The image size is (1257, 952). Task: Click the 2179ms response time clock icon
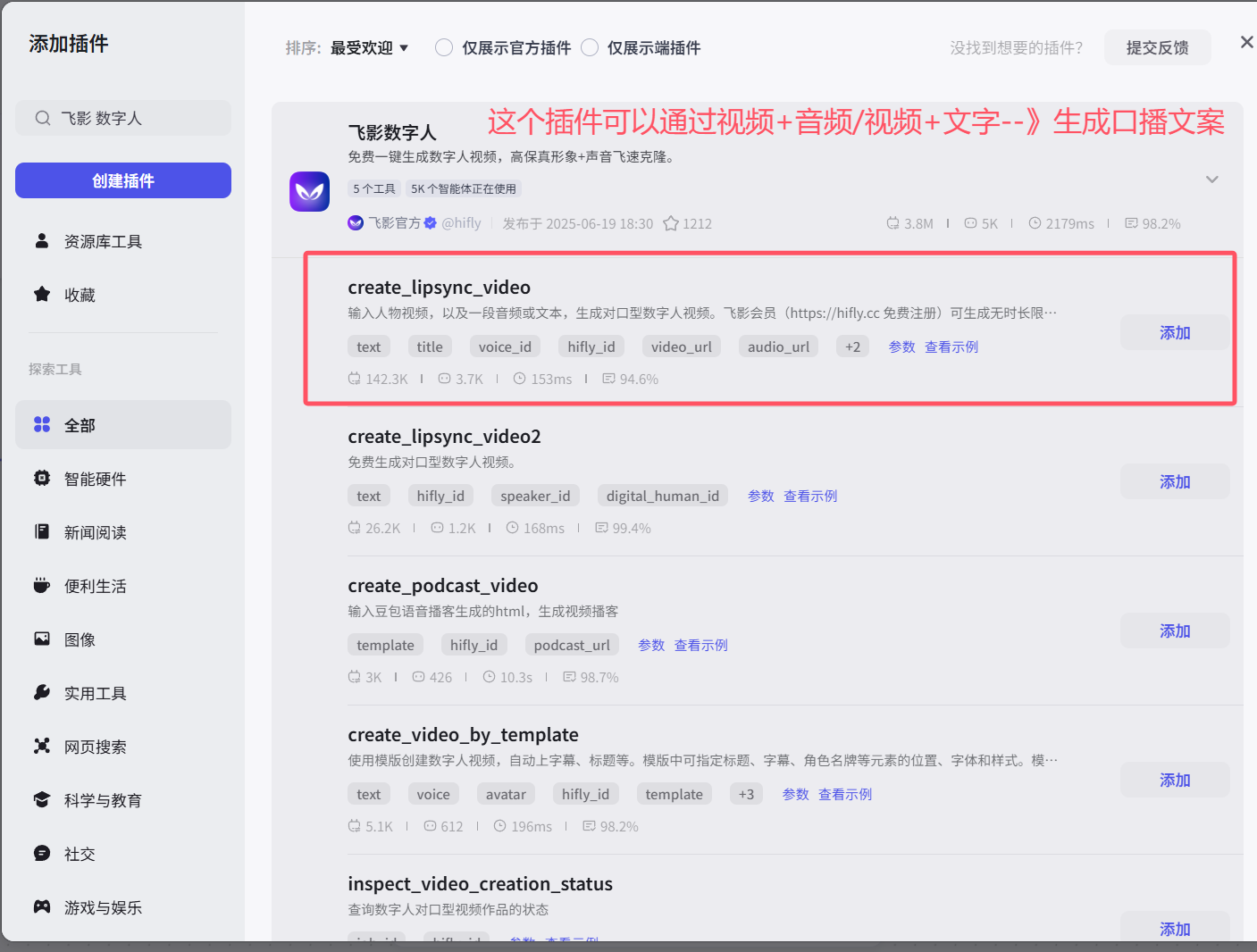[1035, 223]
